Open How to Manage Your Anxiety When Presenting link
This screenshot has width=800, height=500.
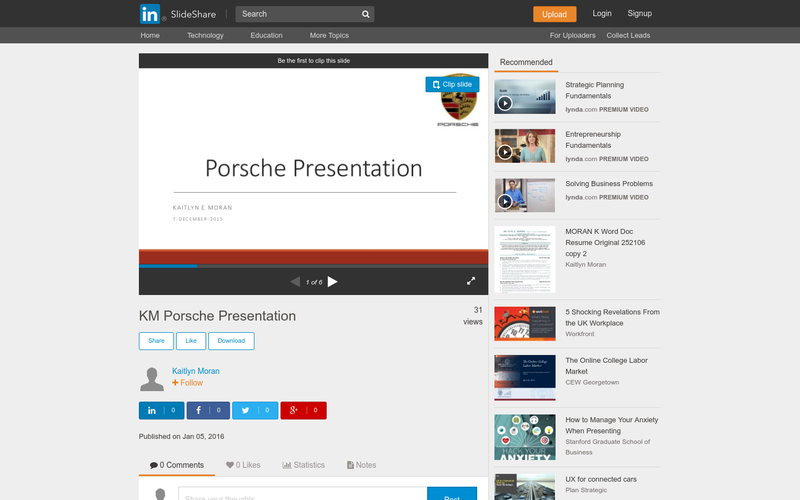611,425
